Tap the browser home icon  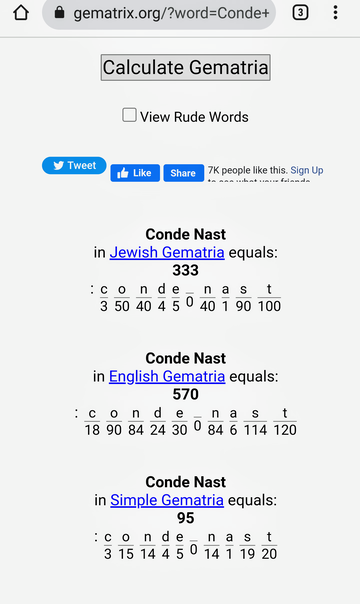coord(21,13)
